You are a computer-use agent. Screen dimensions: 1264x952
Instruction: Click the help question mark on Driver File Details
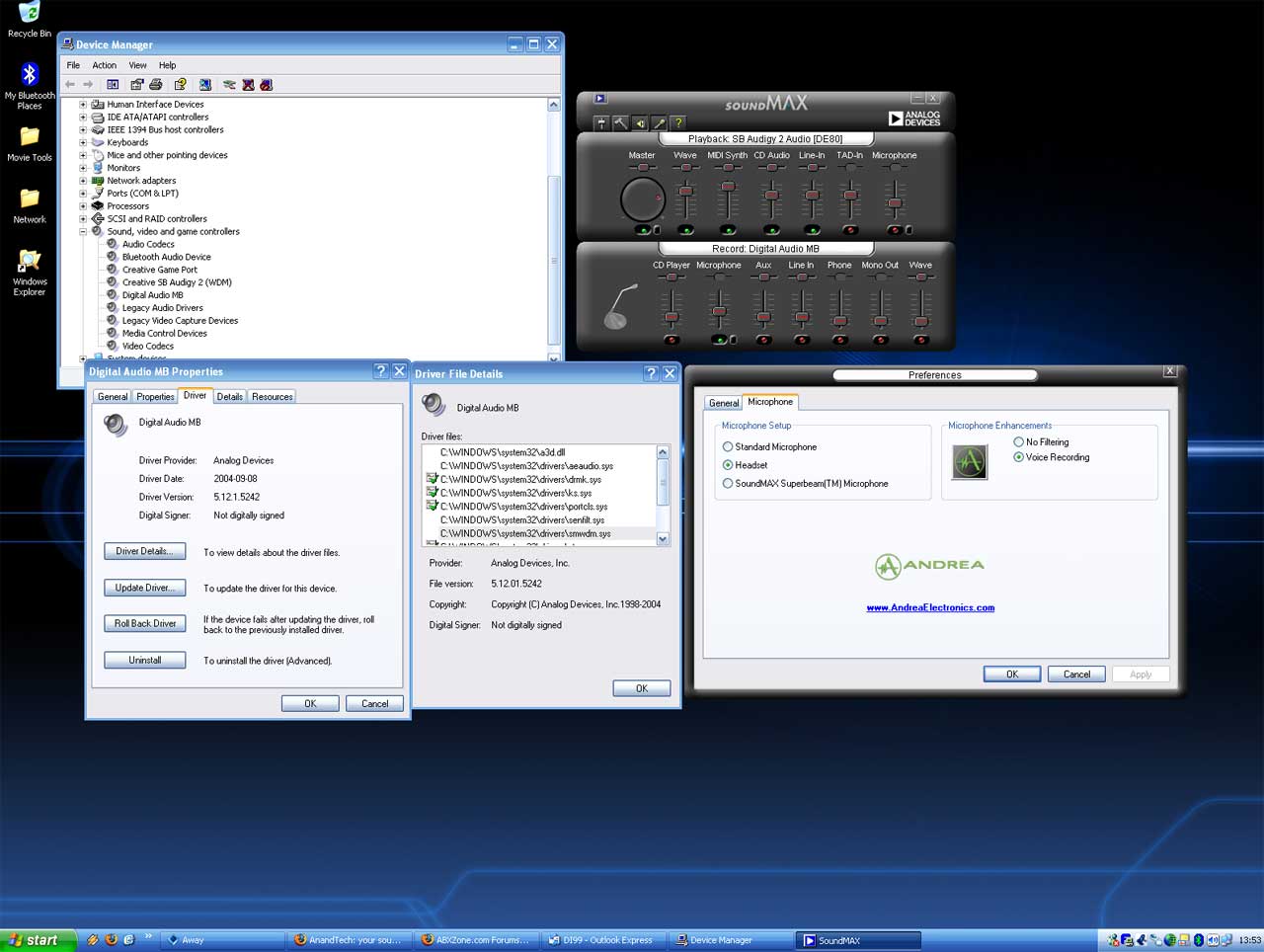[x=651, y=373]
